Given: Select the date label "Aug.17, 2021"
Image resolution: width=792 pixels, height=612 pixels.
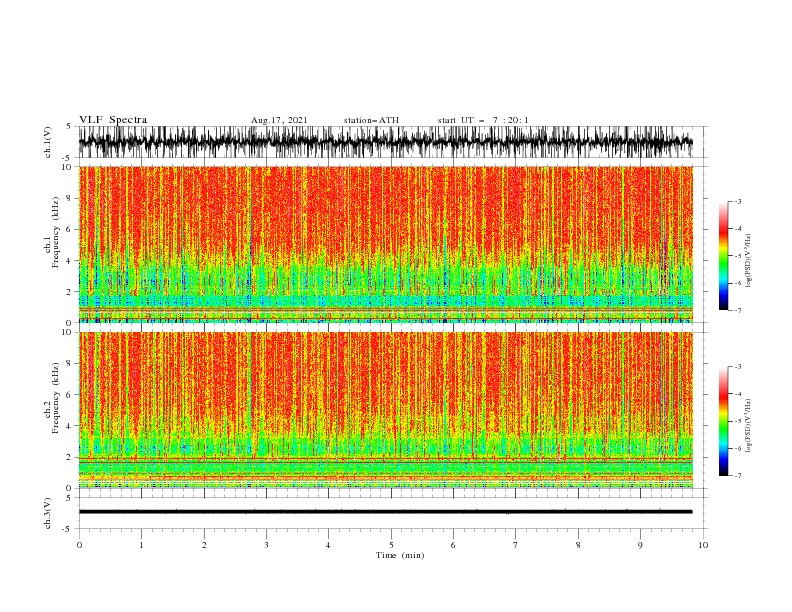Looking at the screenshot, I should tap(279, 120).
